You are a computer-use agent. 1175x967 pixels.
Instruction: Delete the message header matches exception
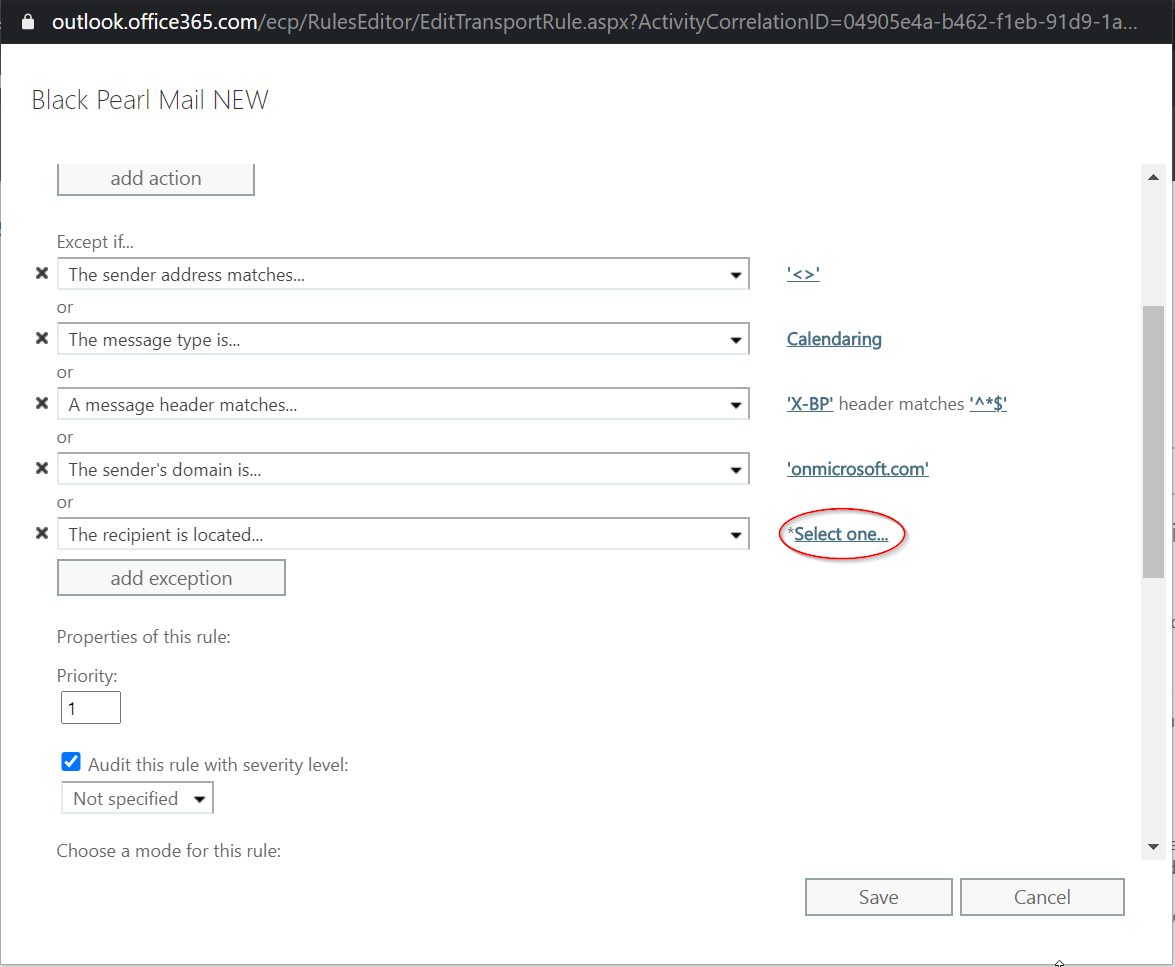[42, 404]
